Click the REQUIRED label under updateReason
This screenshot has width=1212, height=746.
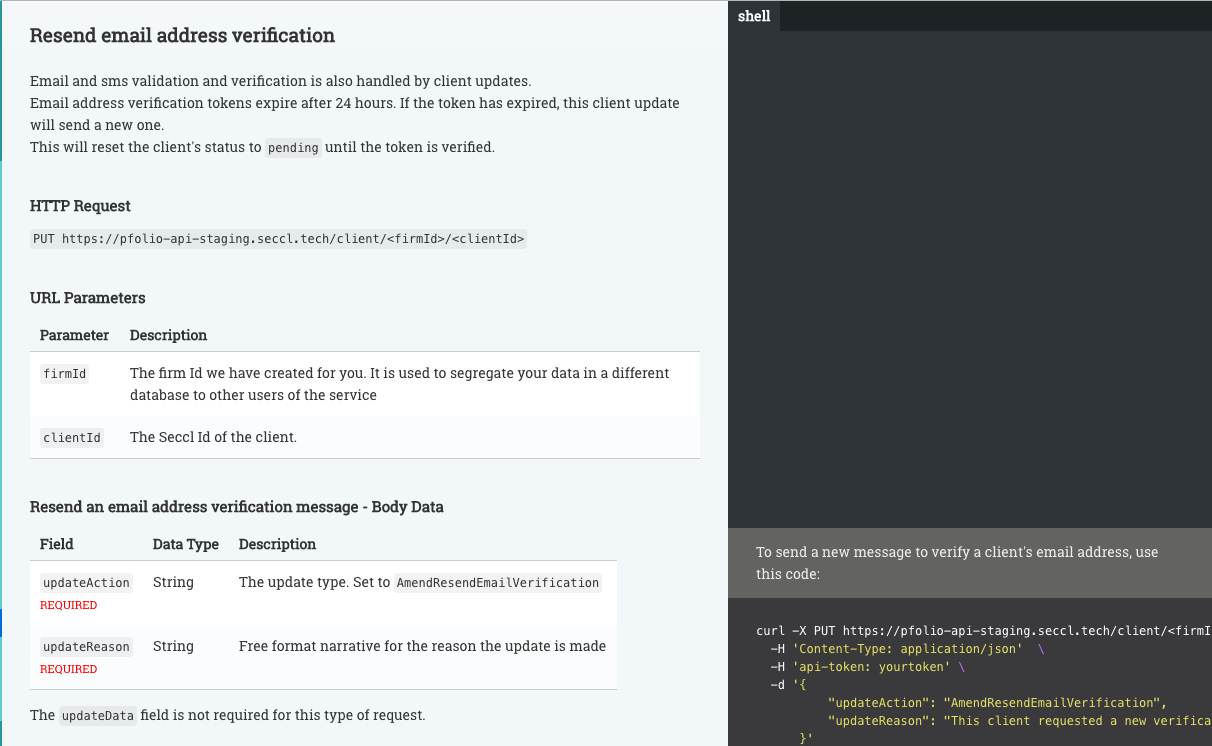pyautogui.click(x=68, y=669)
